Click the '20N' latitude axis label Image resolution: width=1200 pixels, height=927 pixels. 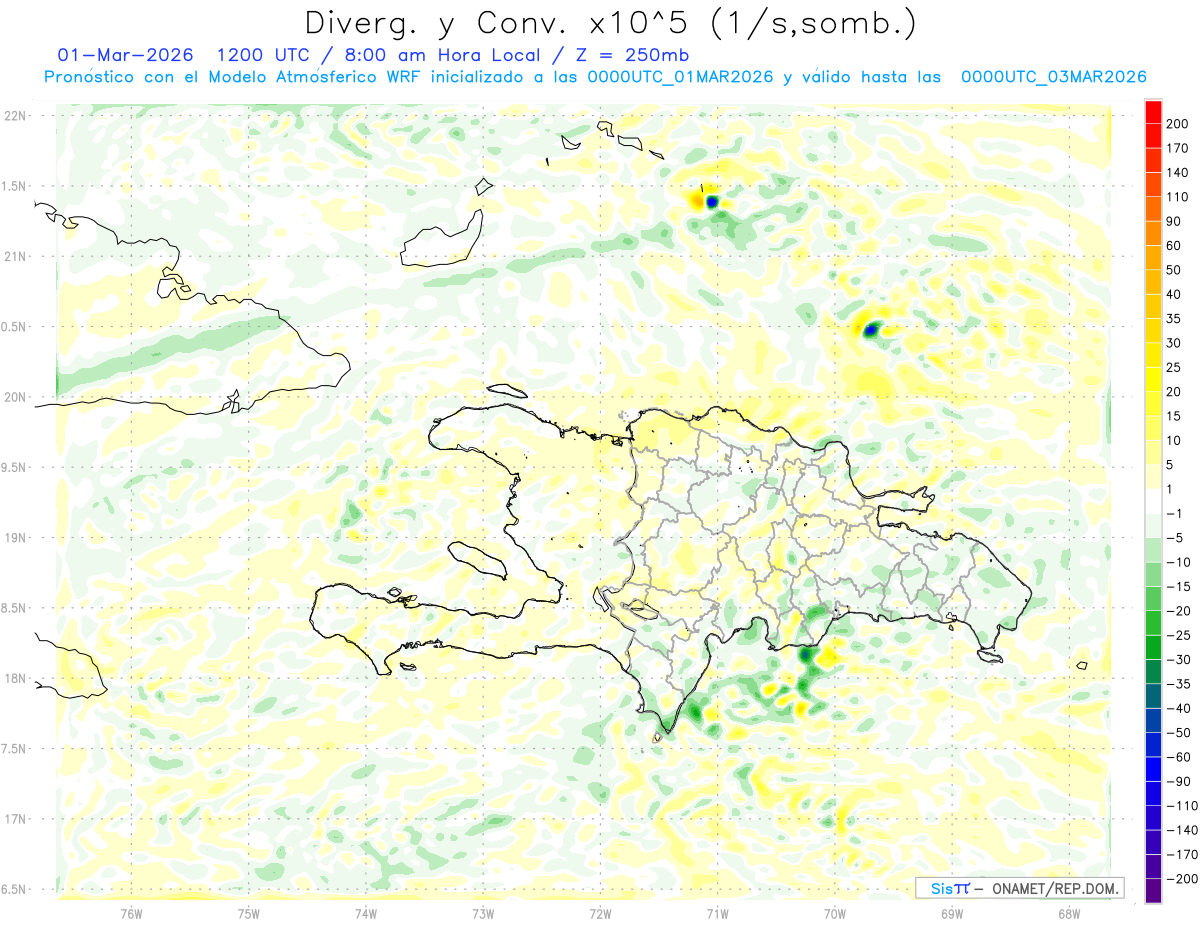pos(14,397)
